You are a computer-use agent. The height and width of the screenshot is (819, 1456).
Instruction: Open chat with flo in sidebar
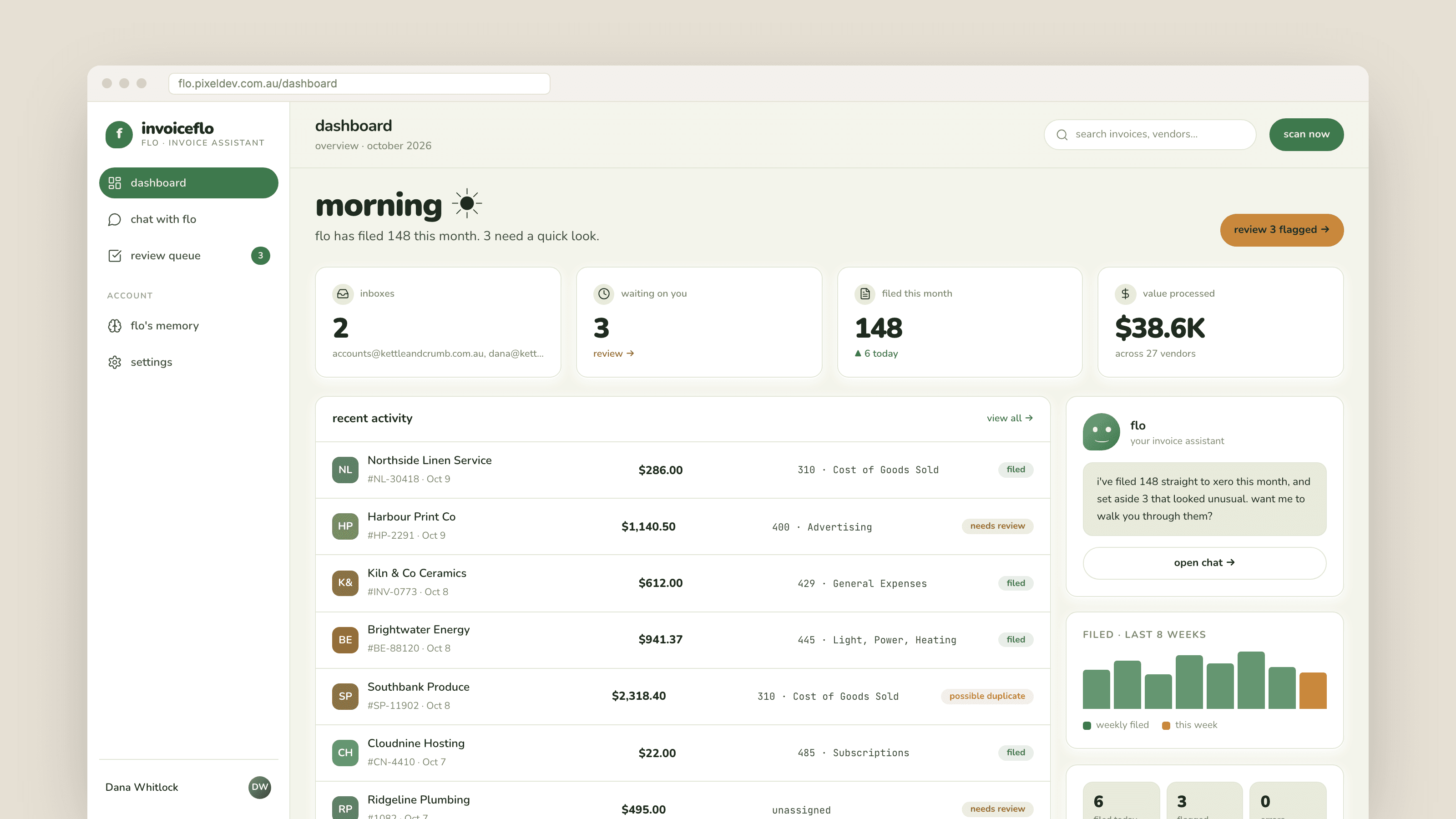point(188,219)
